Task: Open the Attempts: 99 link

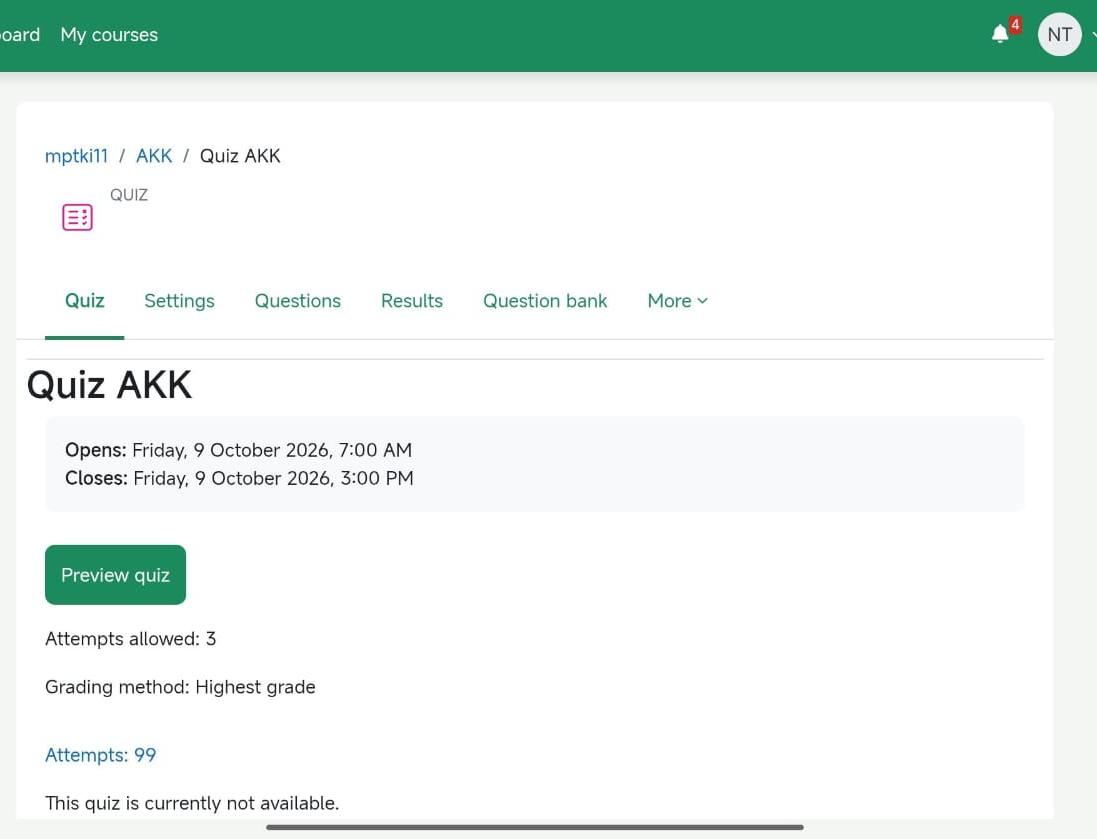Action: tap(101, 755)
